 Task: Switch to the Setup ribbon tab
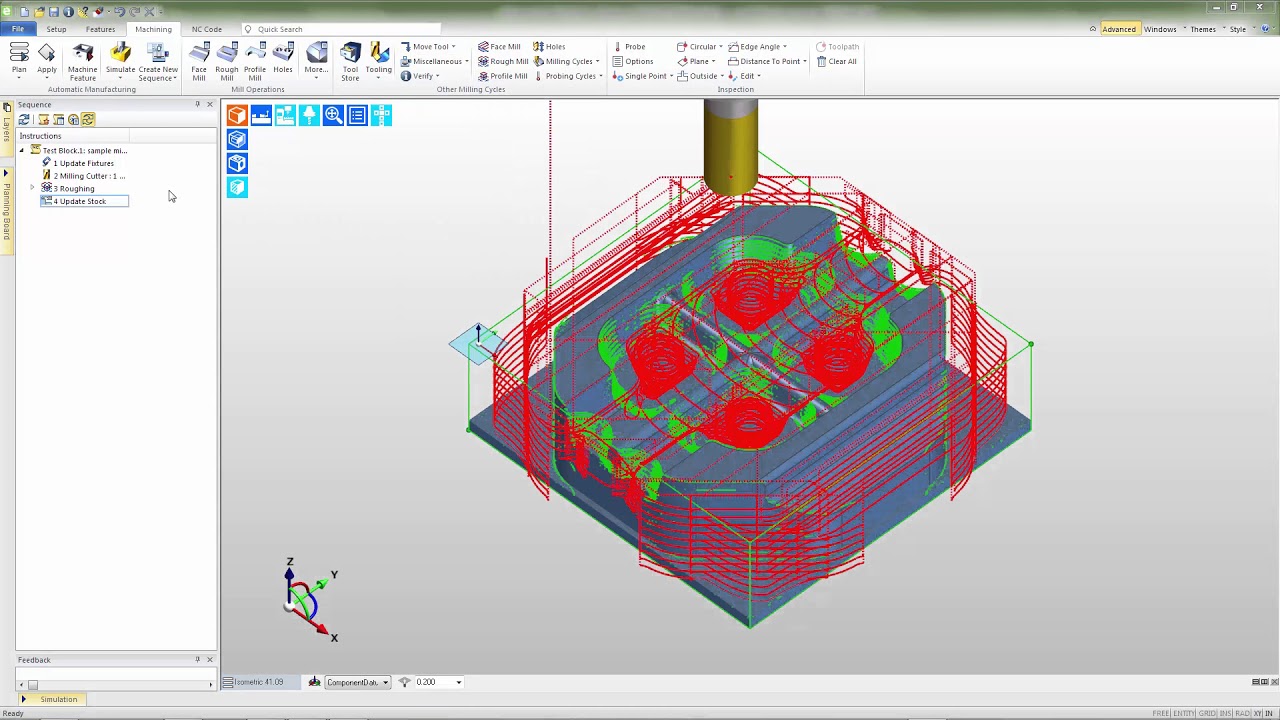(x=56, y=29)
